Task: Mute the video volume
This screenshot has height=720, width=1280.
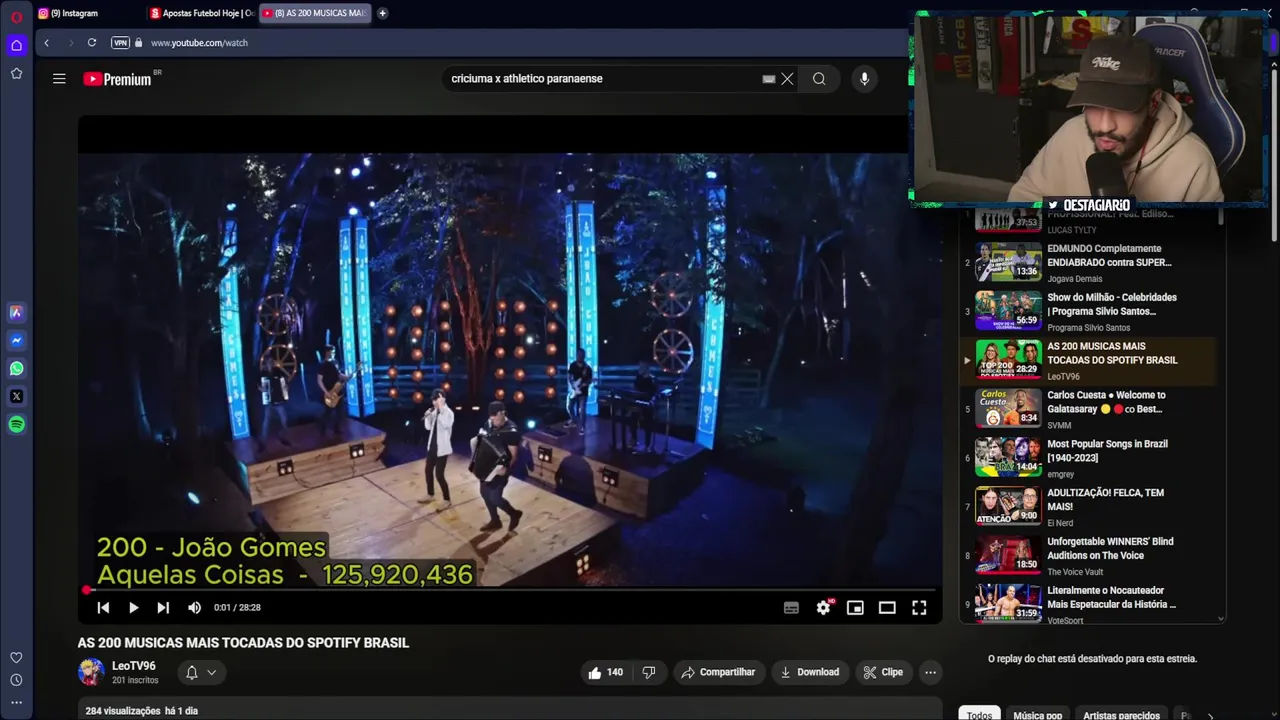Action: (x=194, y=607)
